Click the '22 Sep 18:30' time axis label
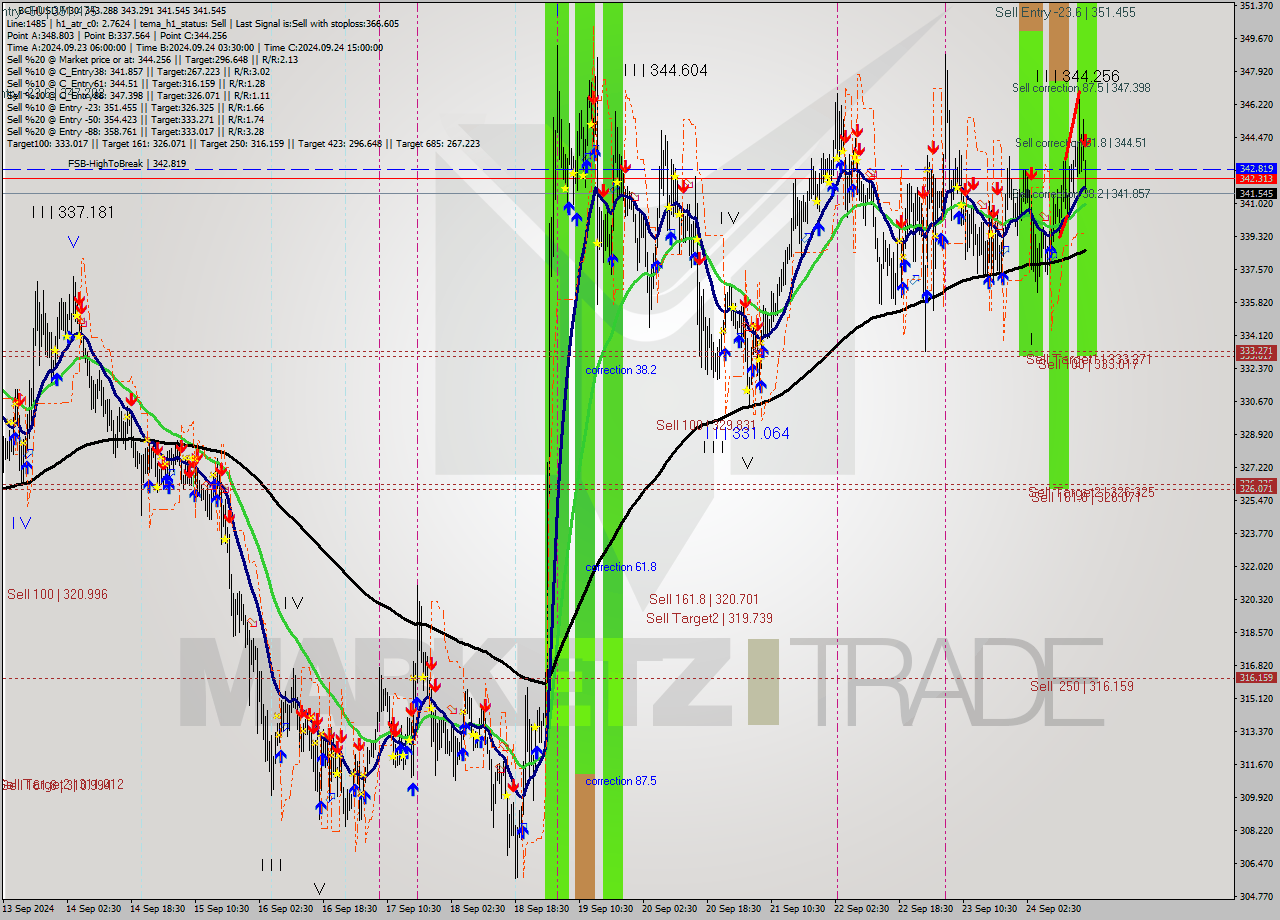1280x920 pixels. coord(924,908)
